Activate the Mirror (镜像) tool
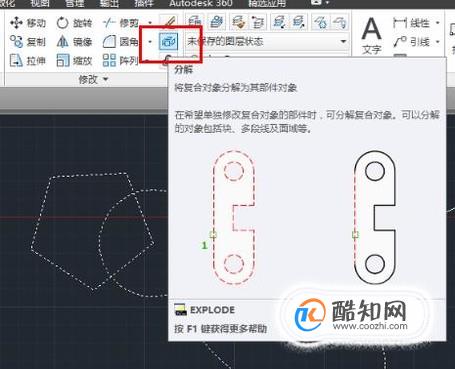 coord(74,42)
